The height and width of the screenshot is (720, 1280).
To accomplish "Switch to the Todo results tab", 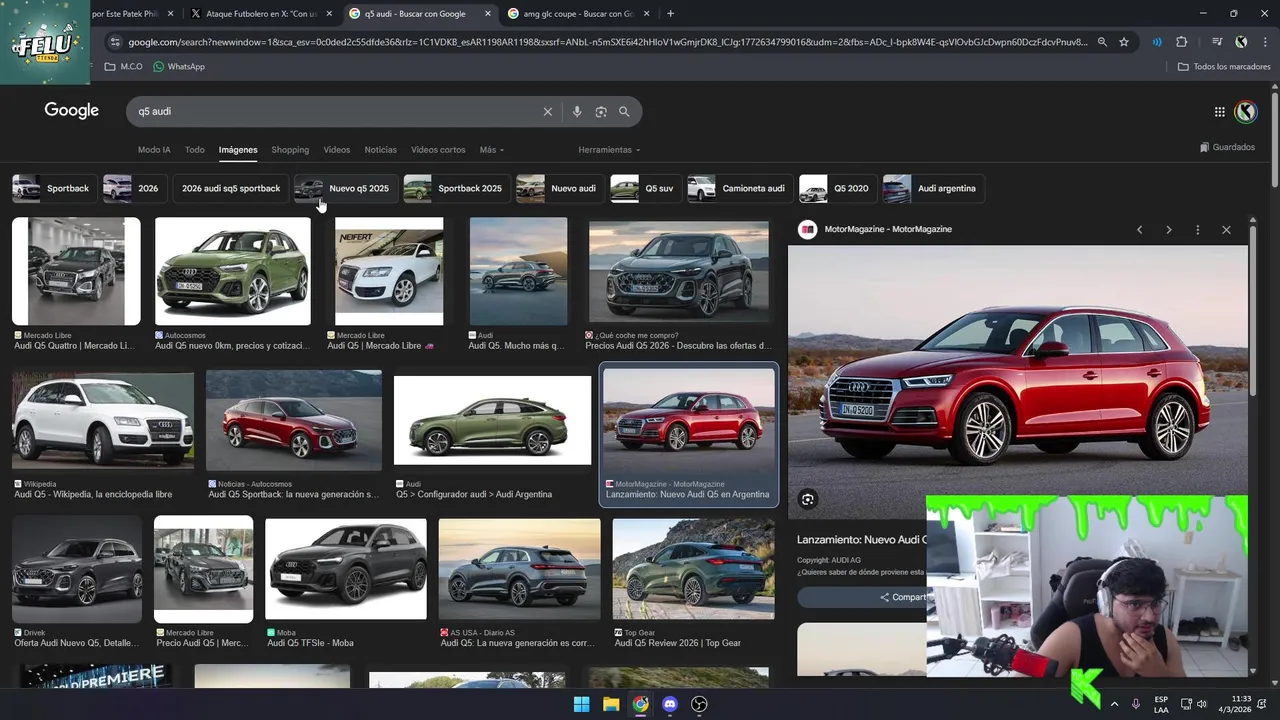I will tap(195, 150).
